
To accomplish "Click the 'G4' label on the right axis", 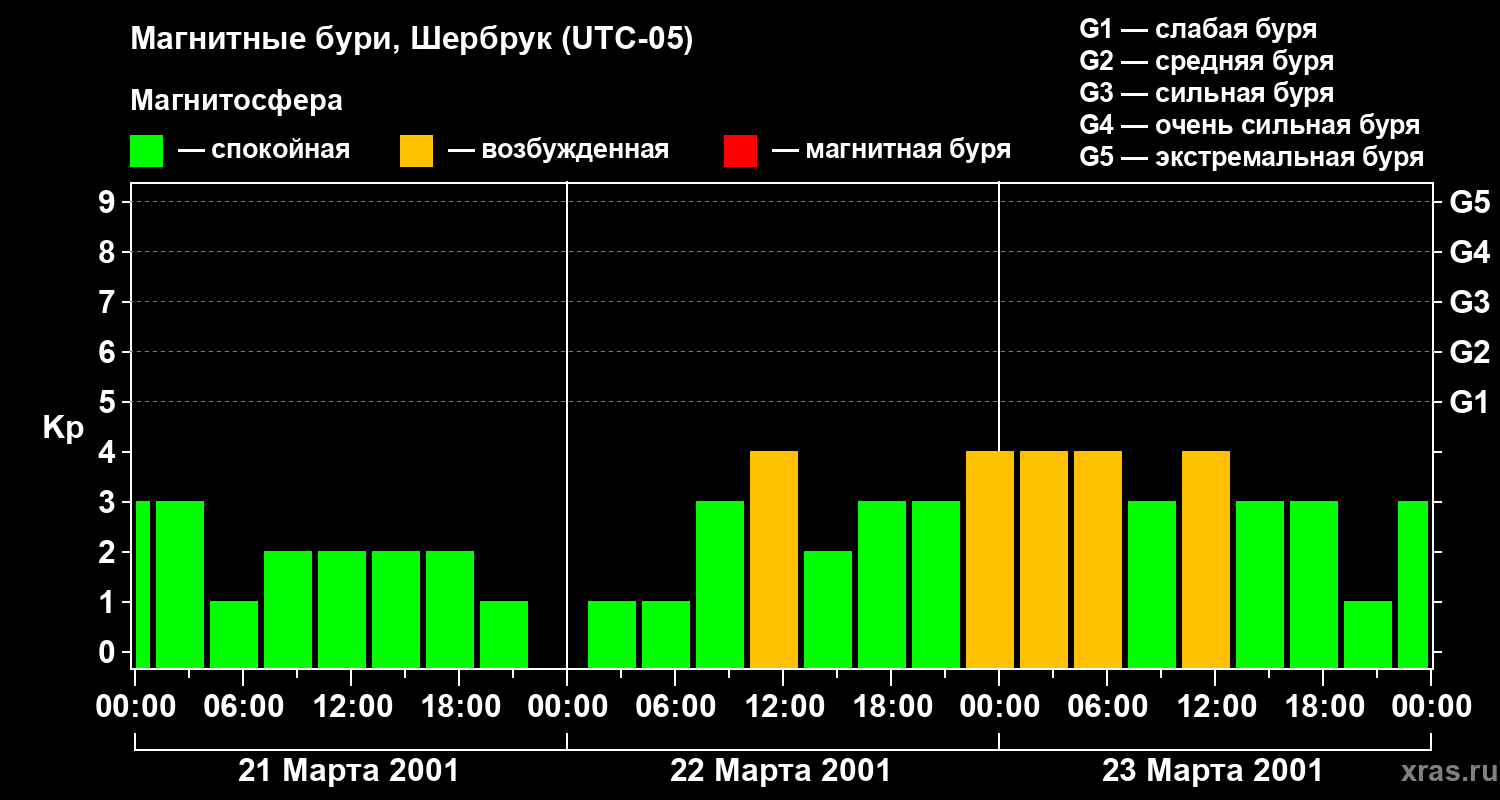I will pos(1470,252).
